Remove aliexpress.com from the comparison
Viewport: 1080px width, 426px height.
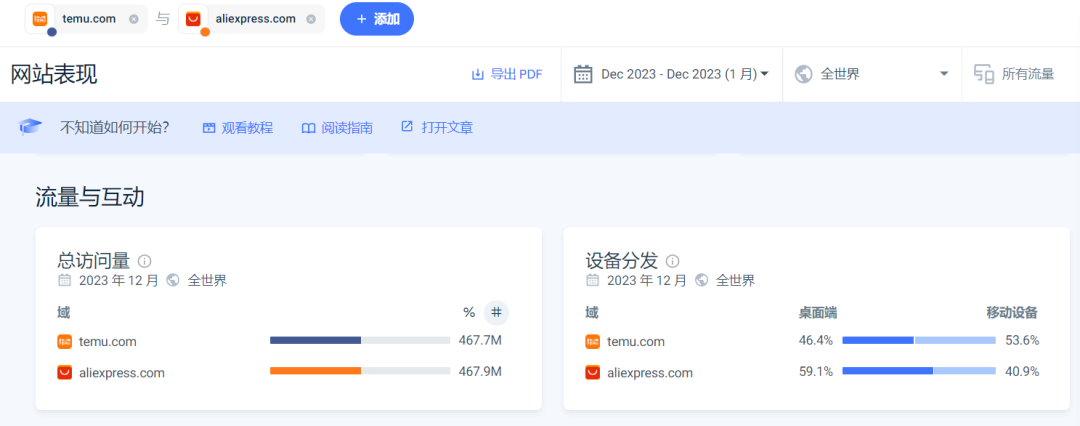tap(311, 19)
